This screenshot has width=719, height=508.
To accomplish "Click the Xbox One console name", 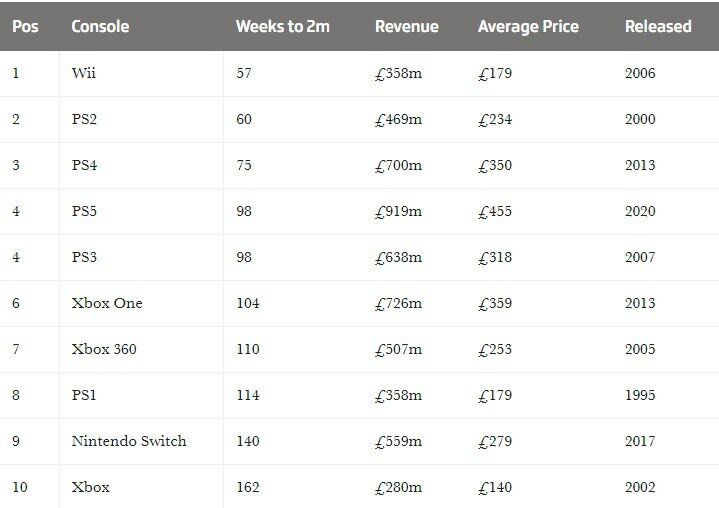I will coord(107,303).
